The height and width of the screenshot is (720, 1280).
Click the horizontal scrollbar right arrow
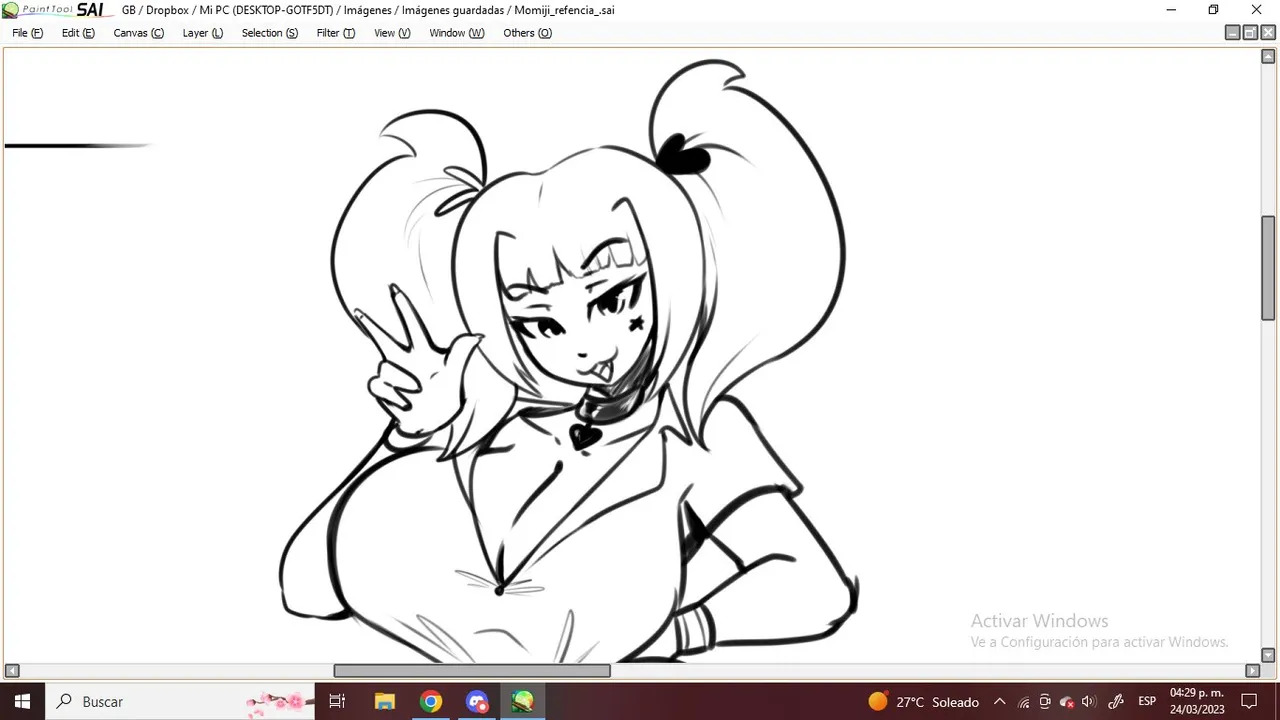[x=1252, y=671]
